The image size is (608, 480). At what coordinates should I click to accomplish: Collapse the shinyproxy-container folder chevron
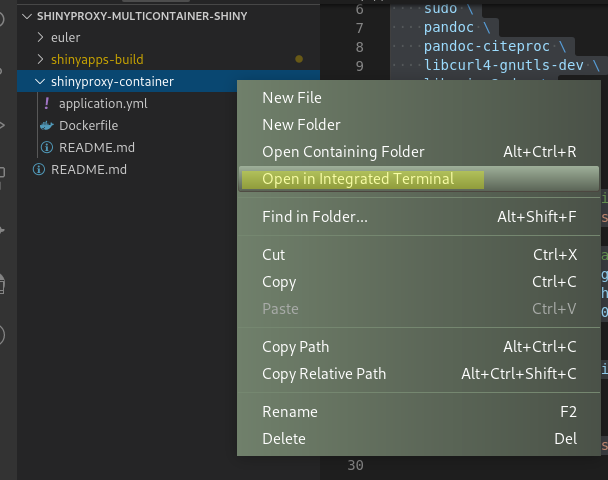pyautogui.click(x=39, y=81)
